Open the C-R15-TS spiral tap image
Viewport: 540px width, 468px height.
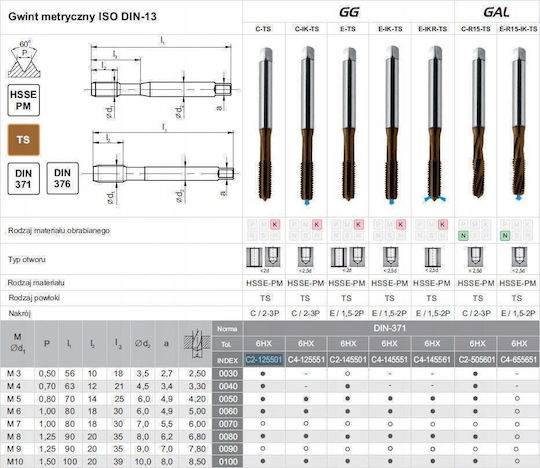[478, 123]
